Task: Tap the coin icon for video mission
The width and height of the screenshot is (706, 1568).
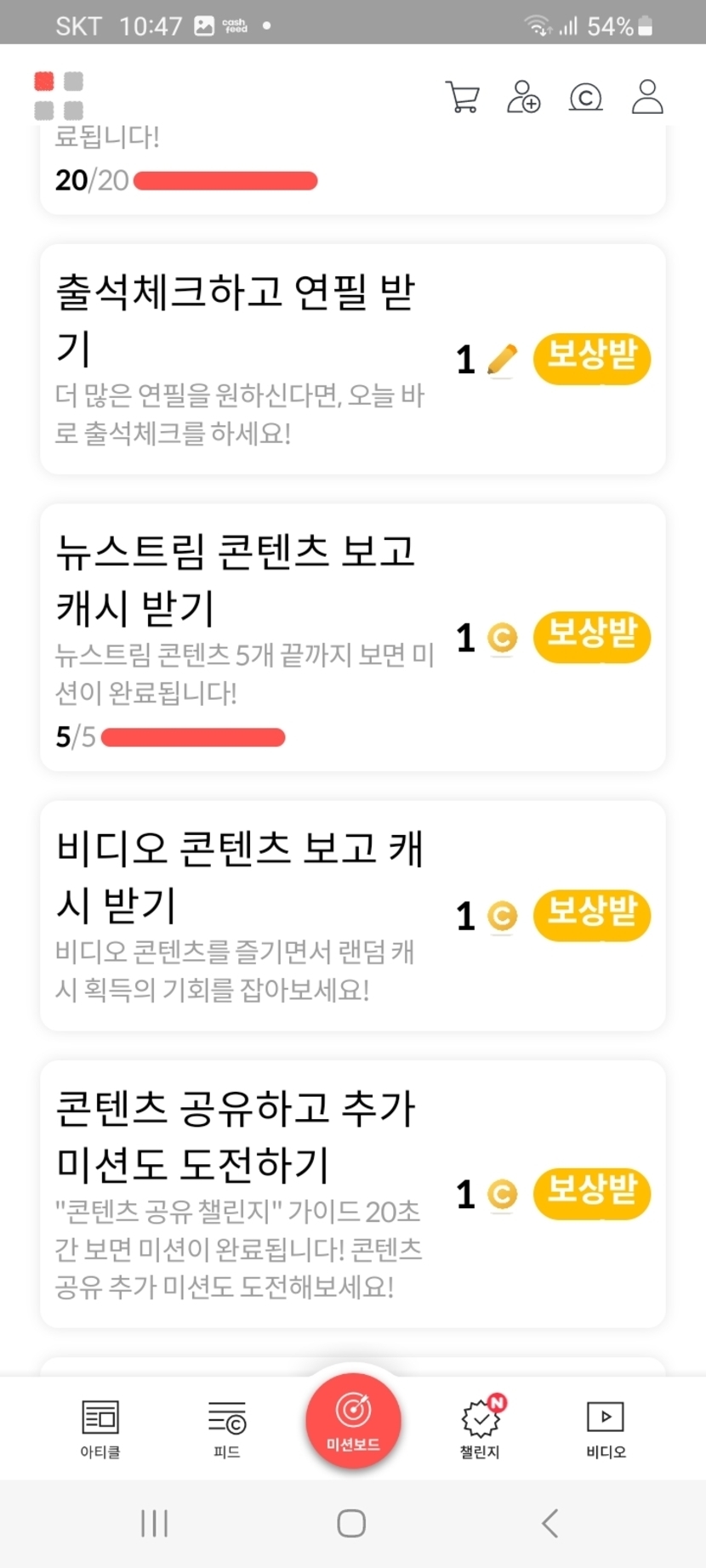Action: click(x=502, y=916)
